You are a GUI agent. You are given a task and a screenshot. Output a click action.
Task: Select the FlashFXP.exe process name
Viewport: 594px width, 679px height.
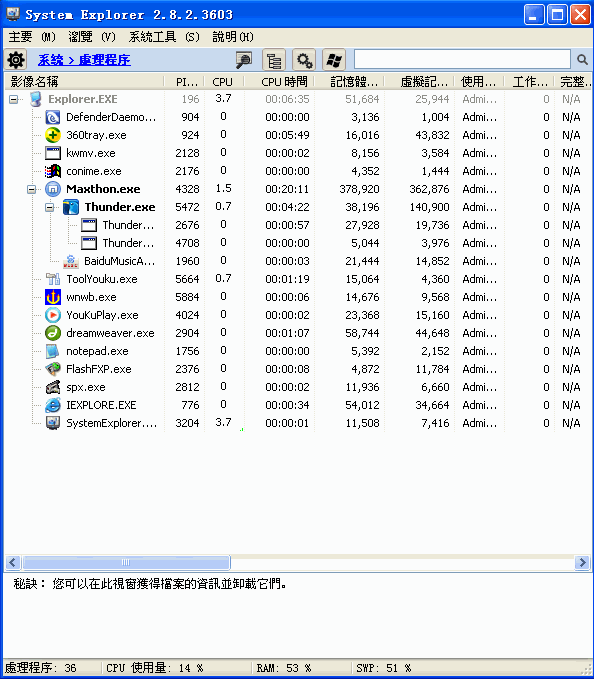click(98, 369)
